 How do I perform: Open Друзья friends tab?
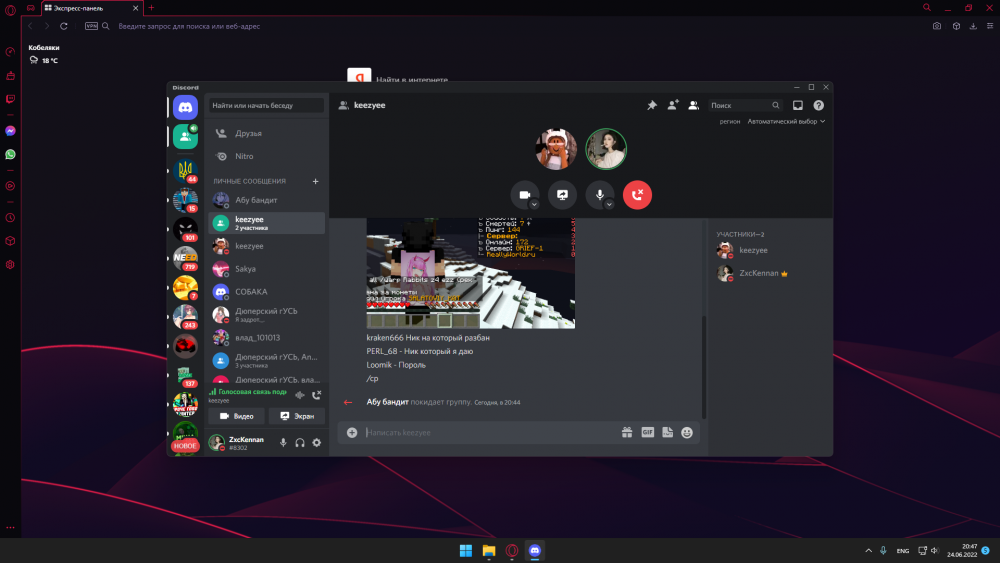(x=266, y=133)
